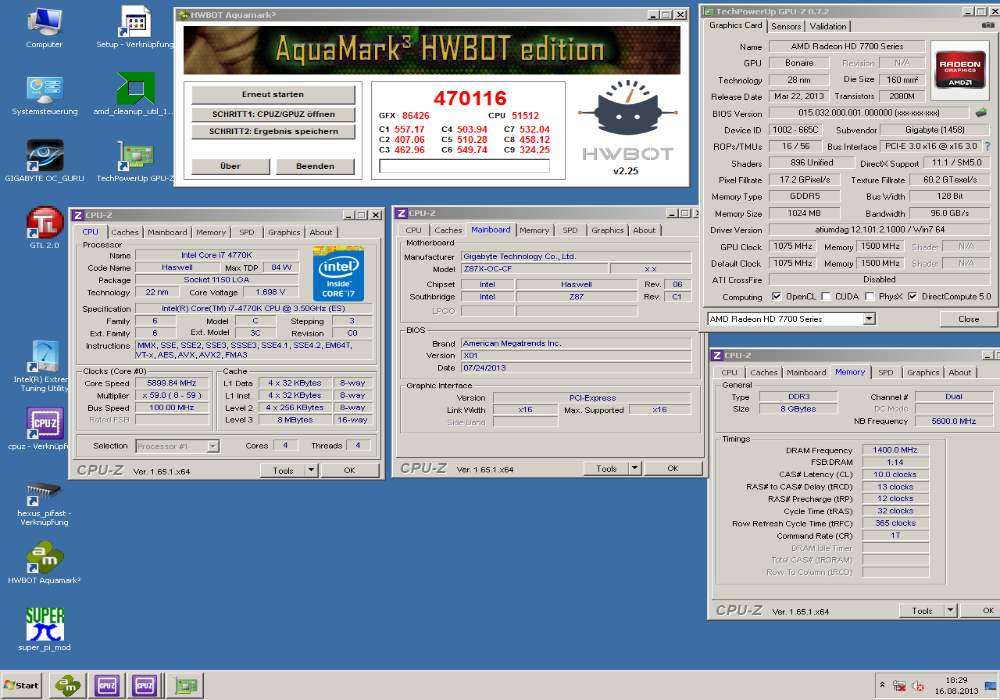The height and width of the screenshot is (700, 1000).
Task: Click the Intel Core i7 logo in CPU-Z
Action: click(339, 274)
